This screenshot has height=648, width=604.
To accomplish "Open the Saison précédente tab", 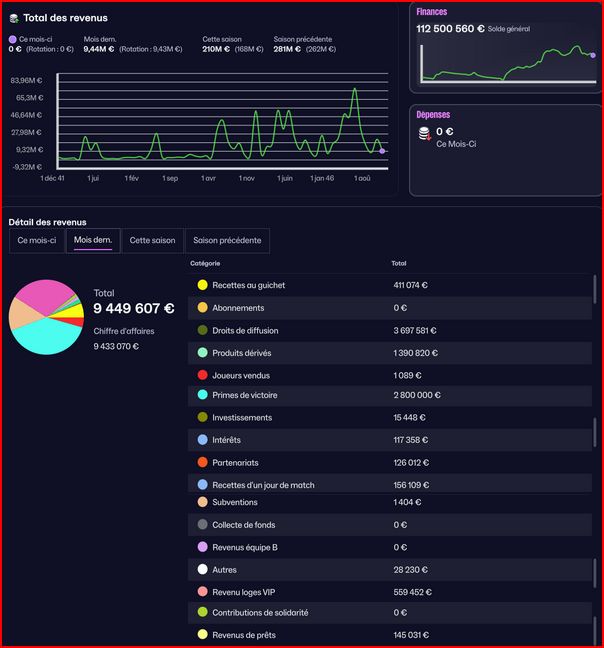I will (x=227, y=241).
